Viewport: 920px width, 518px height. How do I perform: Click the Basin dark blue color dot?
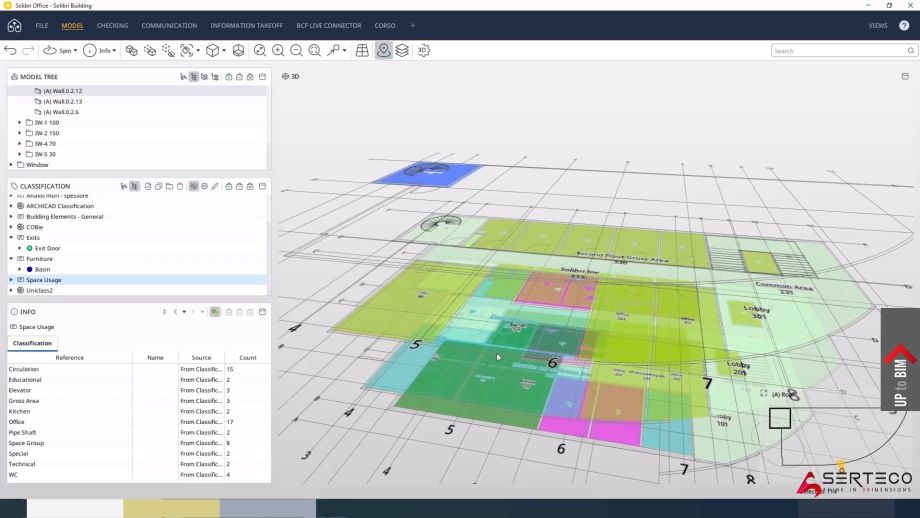pos(30,269)
